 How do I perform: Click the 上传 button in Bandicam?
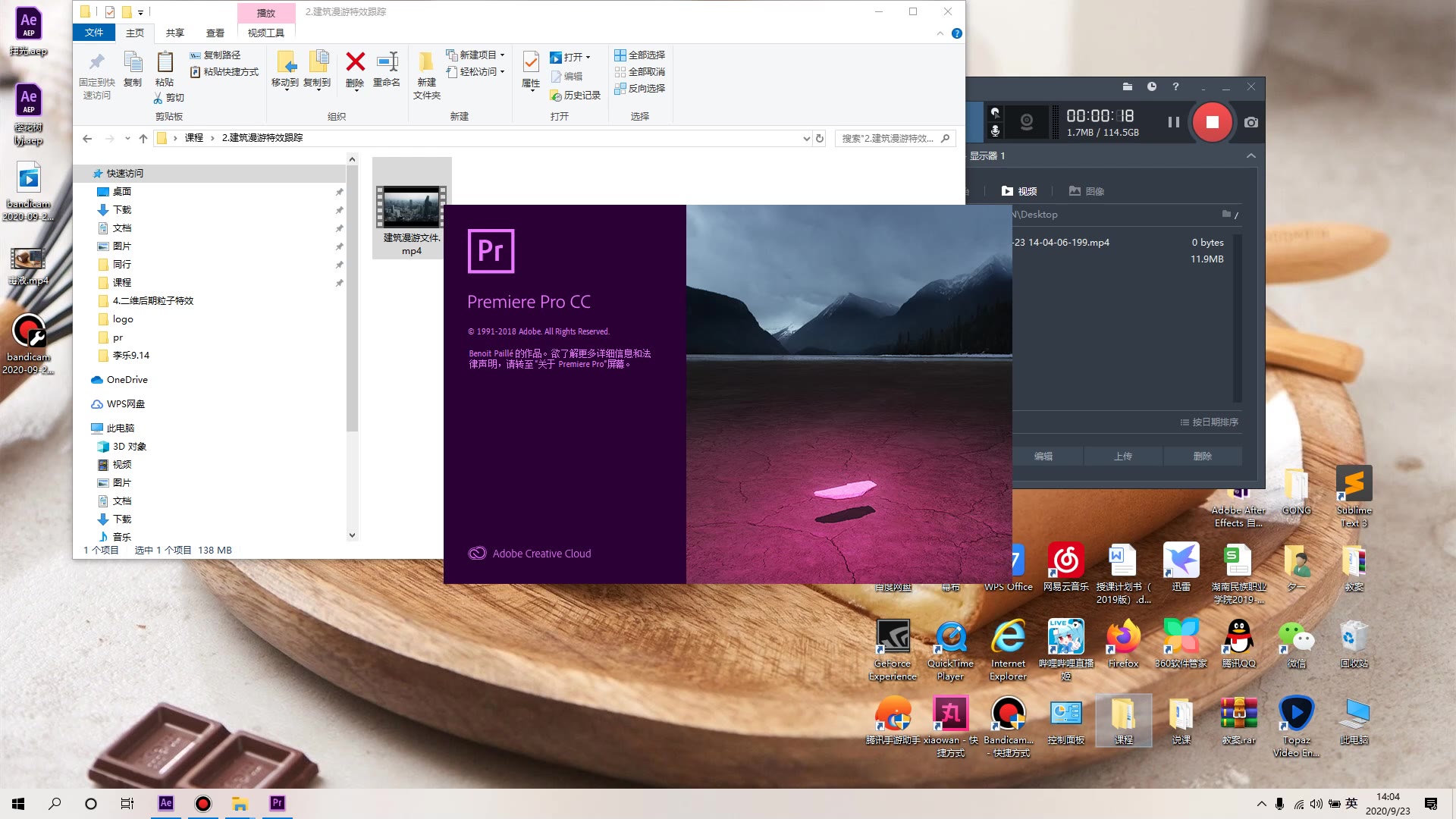pyautogui.click(x=1122, y=456)
